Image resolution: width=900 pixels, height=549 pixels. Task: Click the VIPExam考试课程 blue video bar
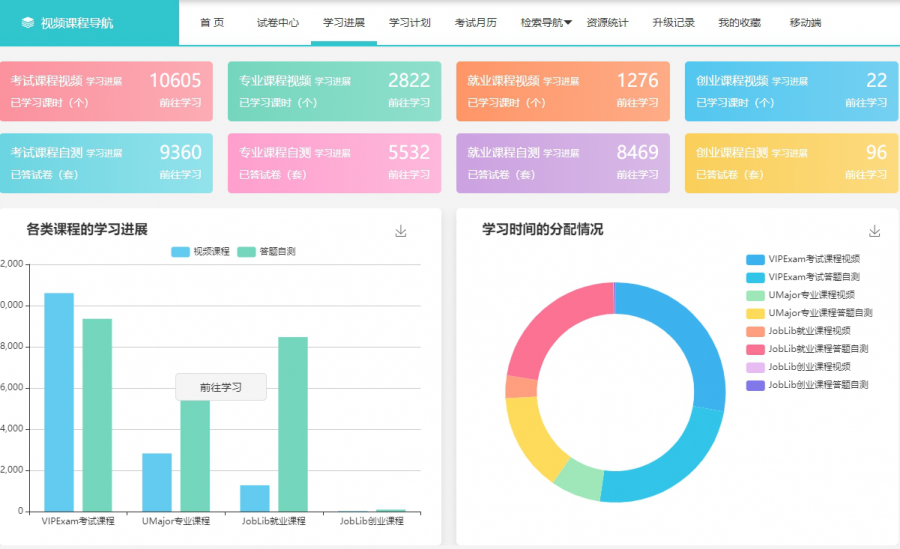(x=58, y=401)
